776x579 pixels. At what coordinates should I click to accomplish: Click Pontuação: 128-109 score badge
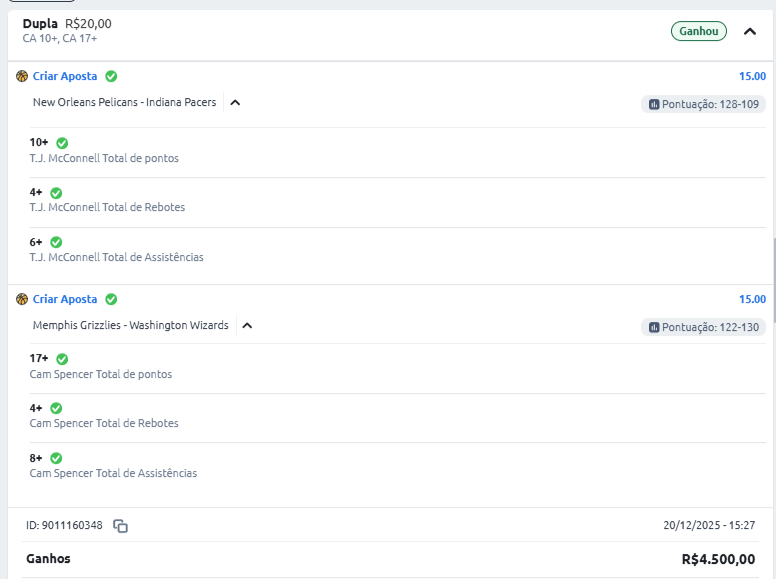(x=703, y=104)
